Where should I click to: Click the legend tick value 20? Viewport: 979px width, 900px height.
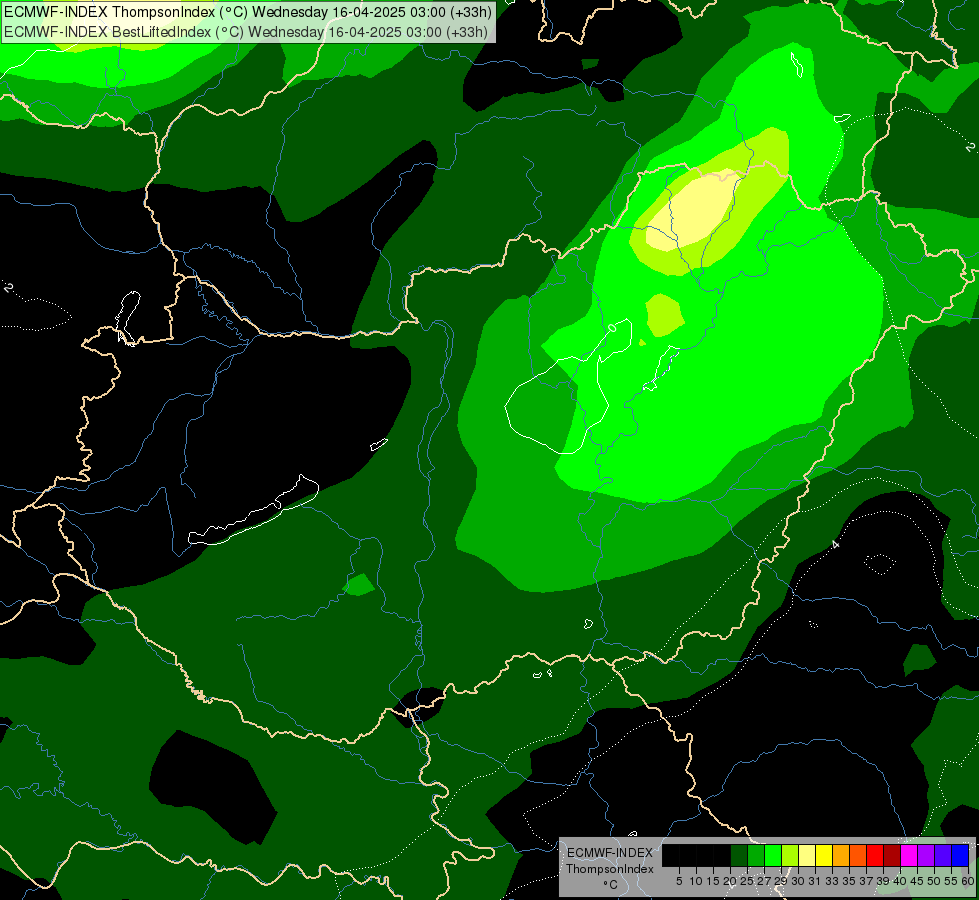[731, 881]
